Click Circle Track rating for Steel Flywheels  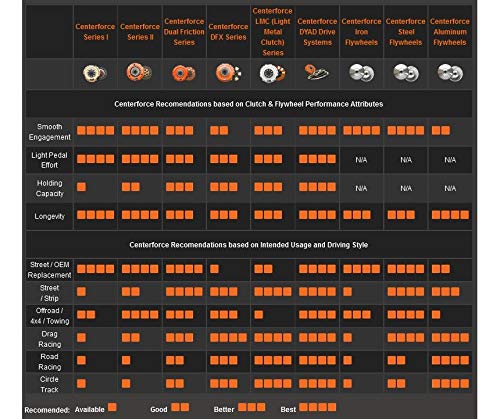(397, 383)
